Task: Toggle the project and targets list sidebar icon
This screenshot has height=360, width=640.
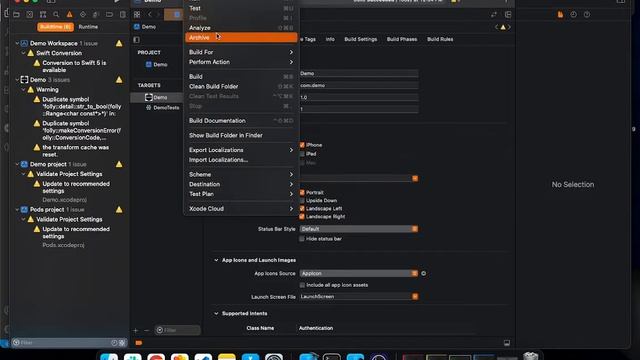Action: tap(136, 40)
